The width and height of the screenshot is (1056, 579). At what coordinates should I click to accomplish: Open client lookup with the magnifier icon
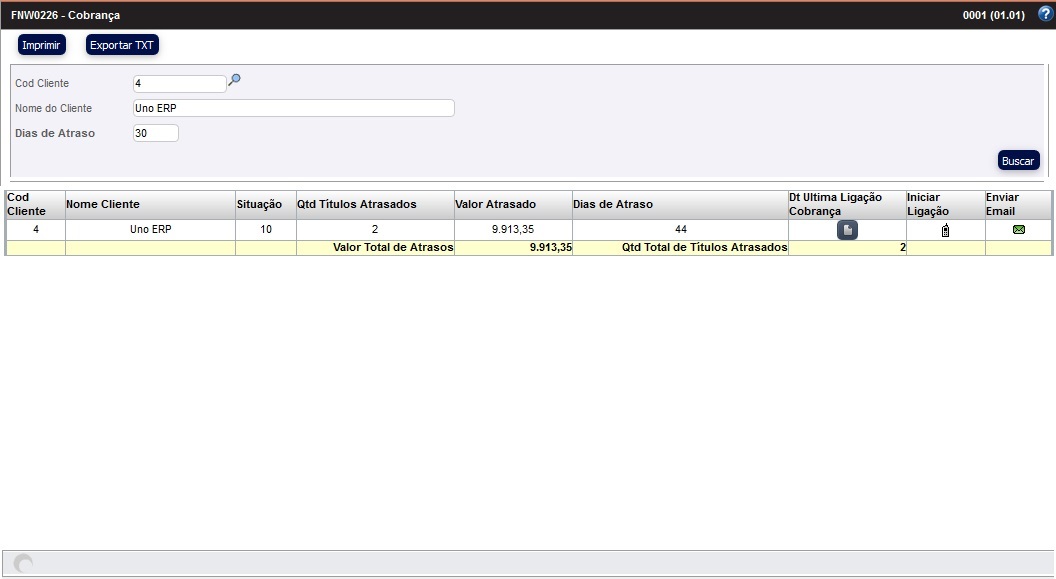(235, 81)
